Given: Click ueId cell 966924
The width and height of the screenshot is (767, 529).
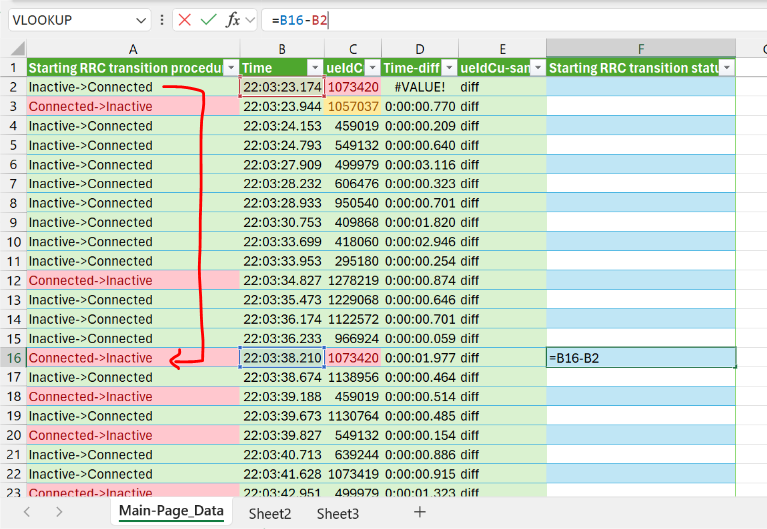Looking at the screenshot, I should 353,338.
